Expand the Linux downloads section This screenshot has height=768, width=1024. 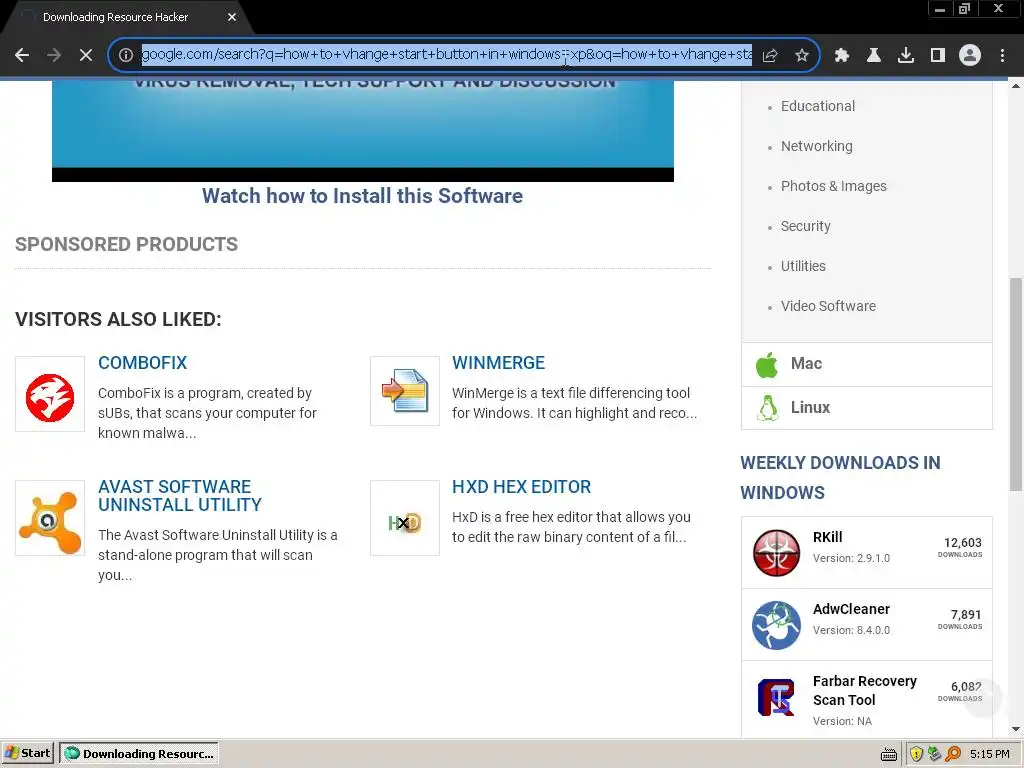tap(867, 408)
